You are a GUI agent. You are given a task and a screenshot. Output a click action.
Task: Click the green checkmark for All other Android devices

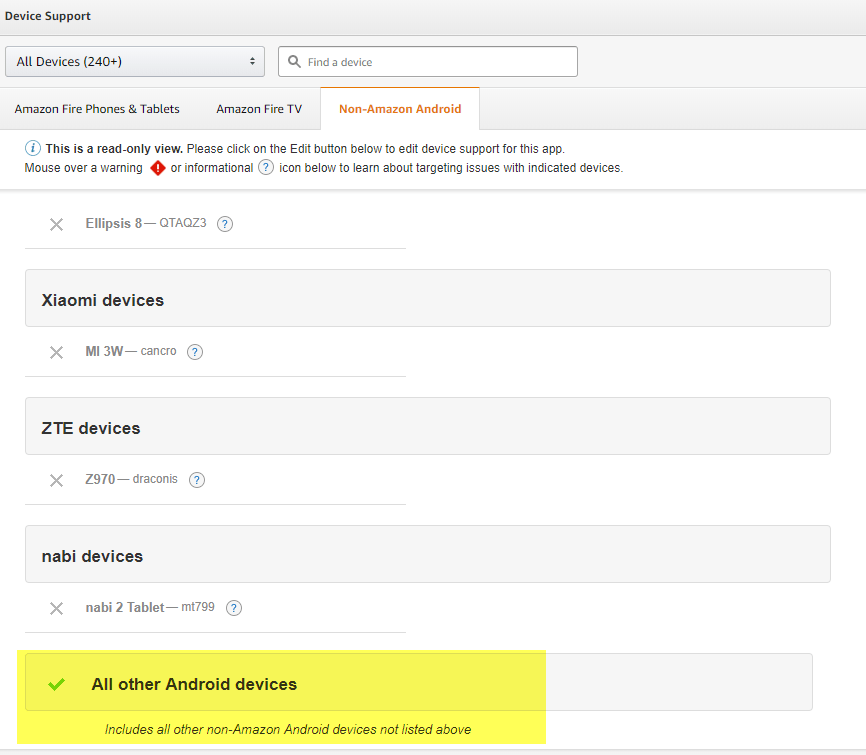[x=56, y=684]
